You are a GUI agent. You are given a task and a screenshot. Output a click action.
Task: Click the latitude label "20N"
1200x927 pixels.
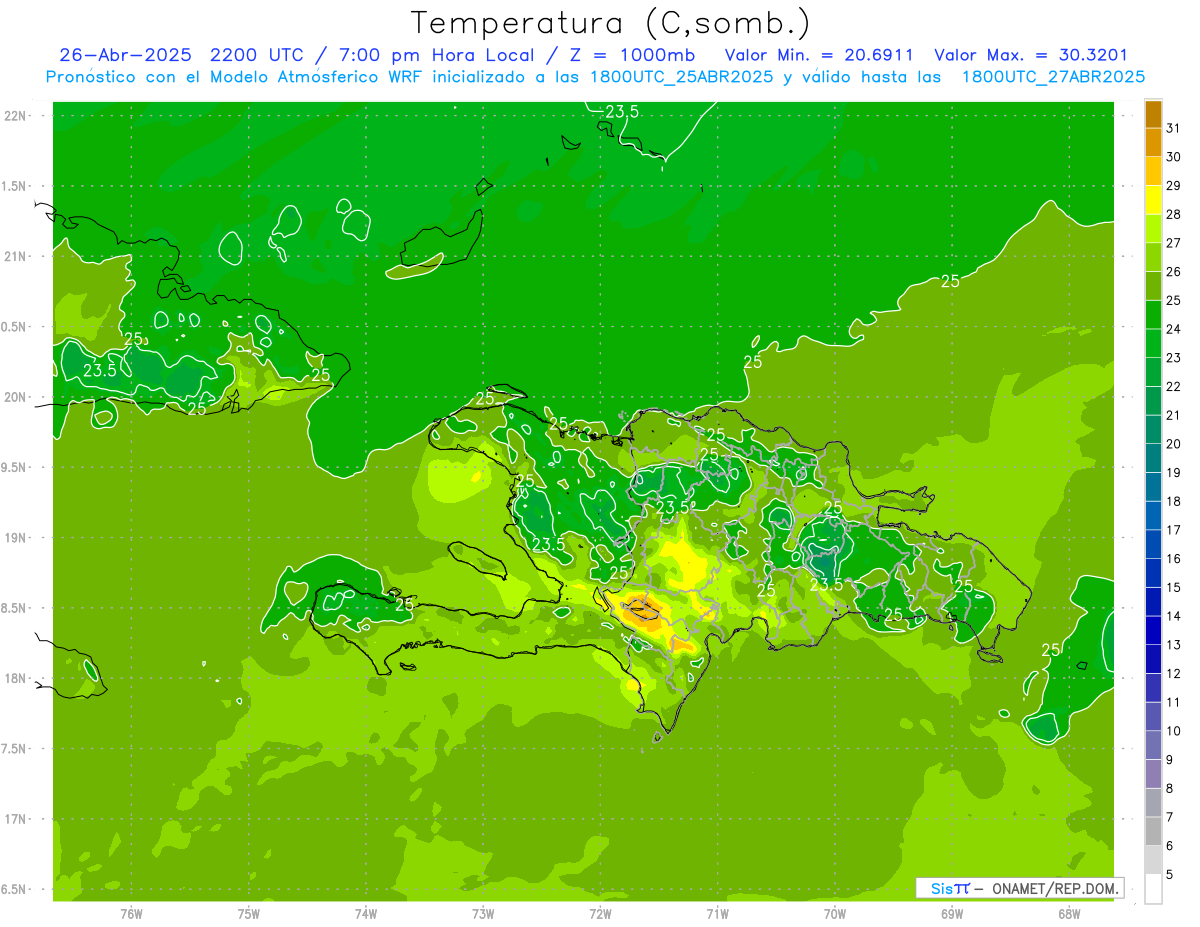(x=16, y=397)
